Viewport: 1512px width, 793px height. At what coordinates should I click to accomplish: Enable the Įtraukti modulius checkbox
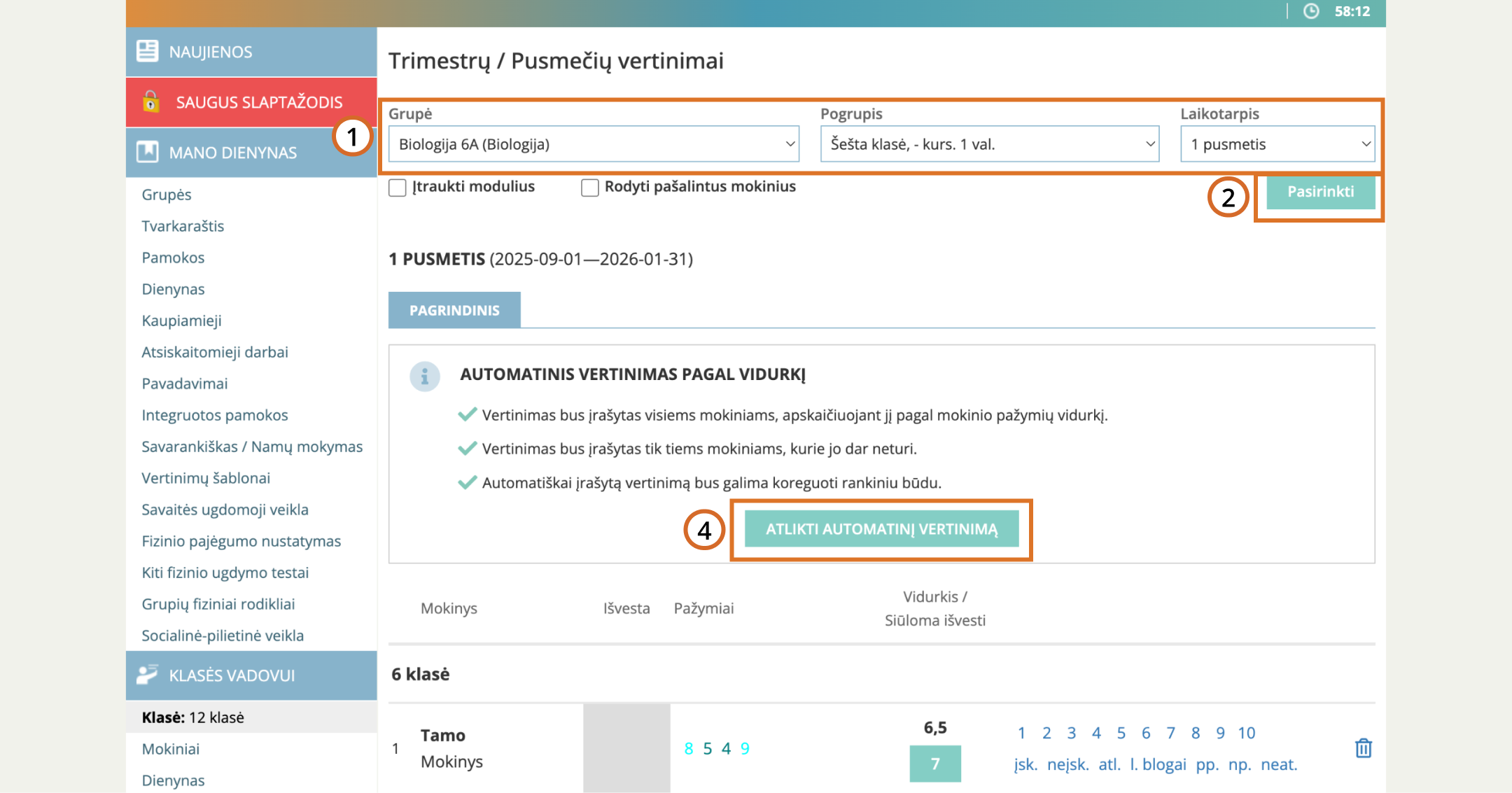(398, 188)
